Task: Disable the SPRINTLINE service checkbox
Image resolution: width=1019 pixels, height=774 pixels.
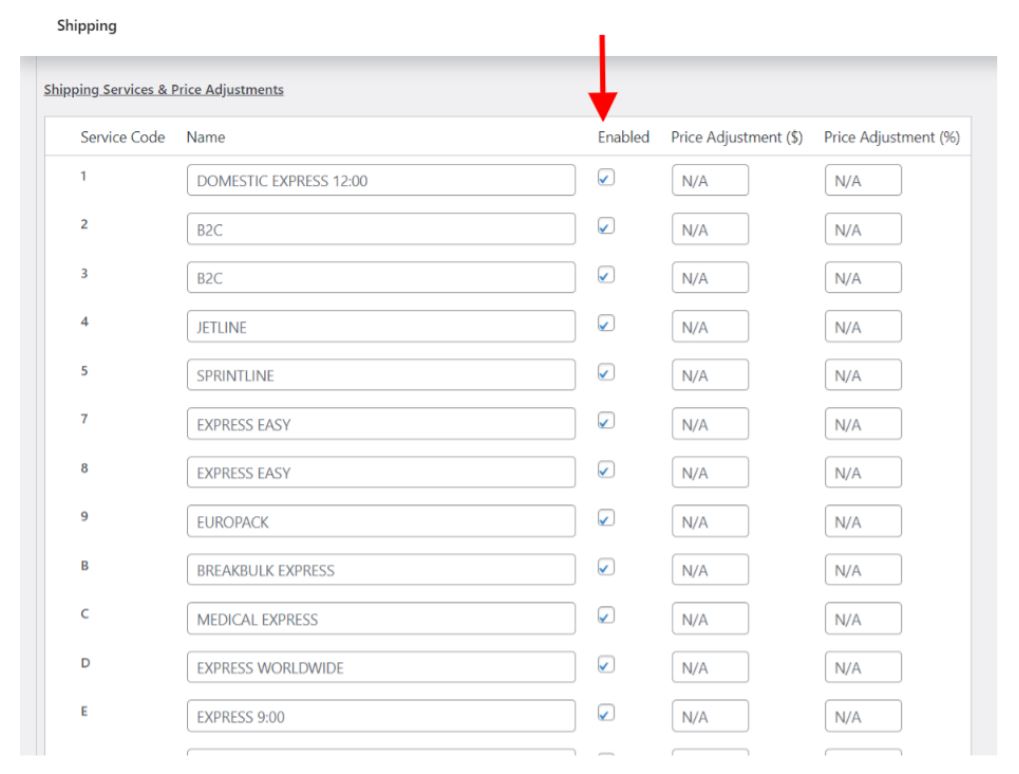Action: tap(606, 372)
